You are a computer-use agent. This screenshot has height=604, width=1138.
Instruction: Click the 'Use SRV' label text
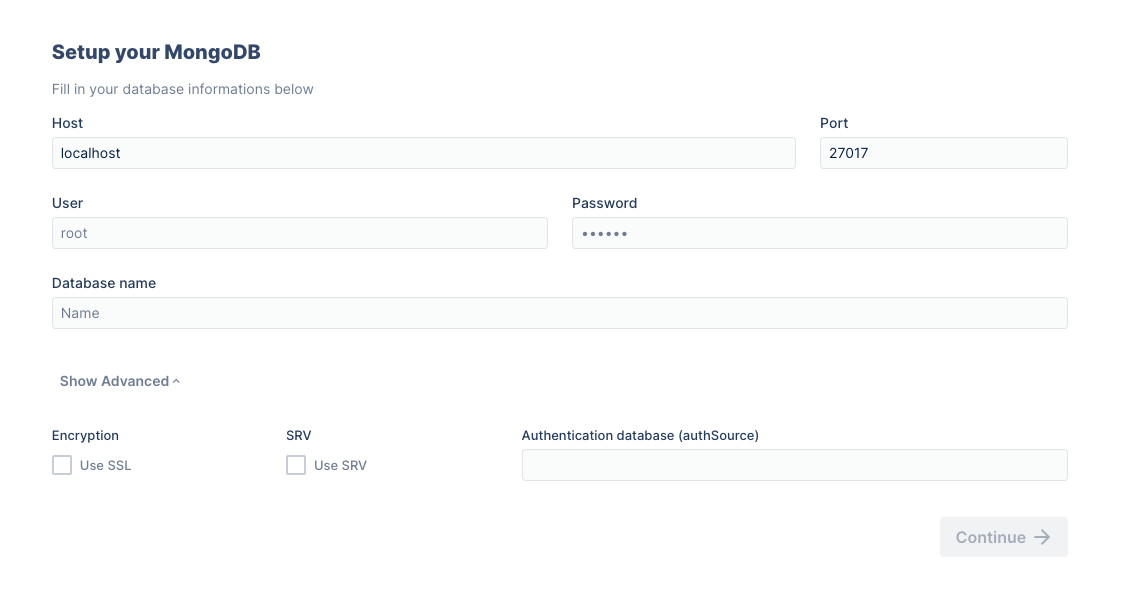(340, 465)
